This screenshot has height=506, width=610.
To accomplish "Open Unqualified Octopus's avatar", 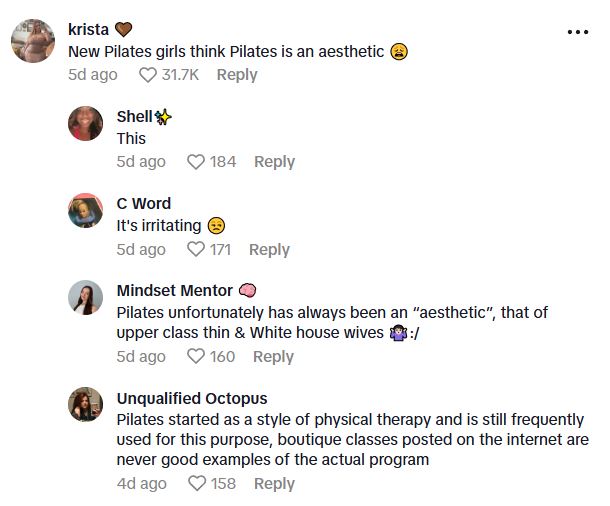I will point(86,405).
